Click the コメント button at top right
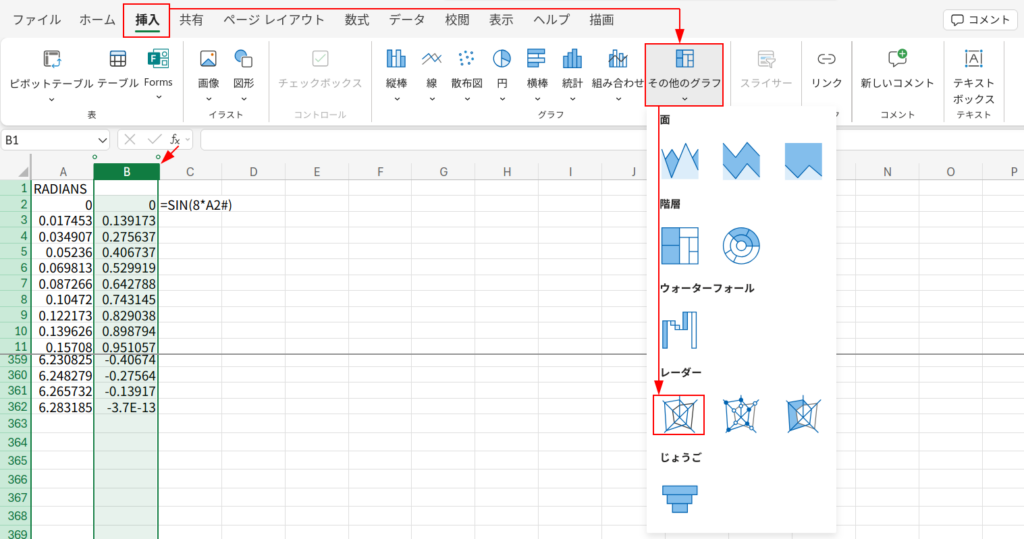Viewport: 1024px width, 539px height. pos(979,20)
